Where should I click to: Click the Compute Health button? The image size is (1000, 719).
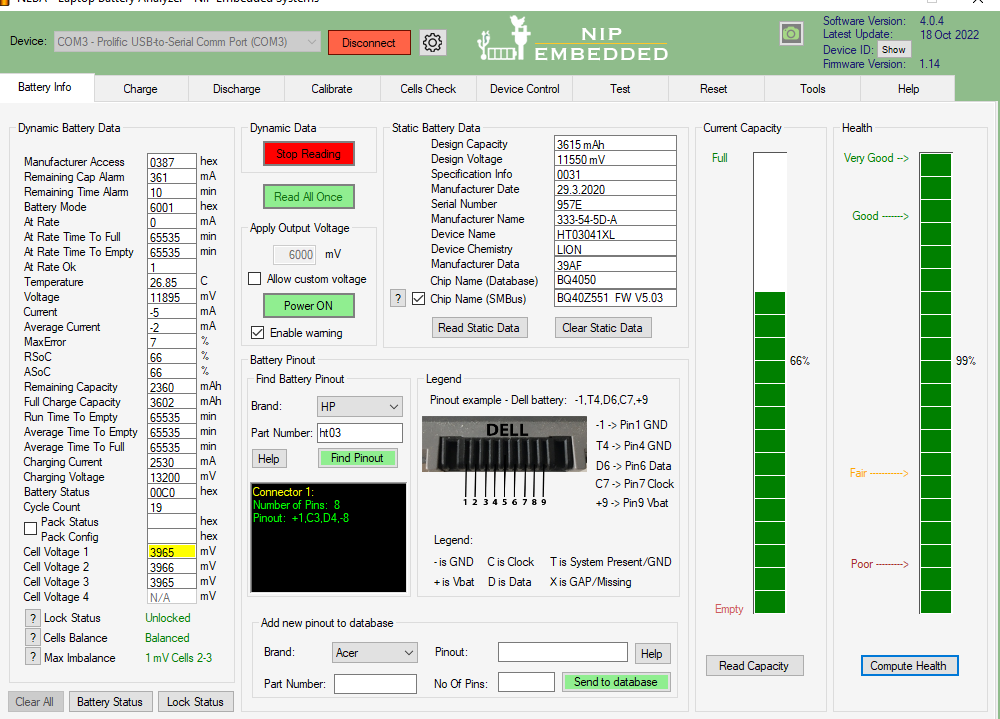(x=908, y=666)
